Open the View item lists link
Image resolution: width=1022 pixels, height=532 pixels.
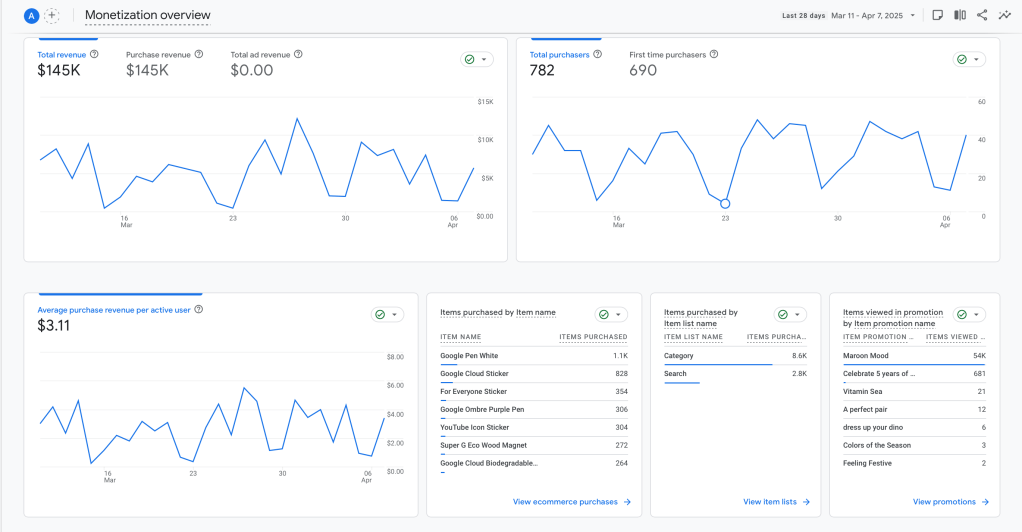pyautogui.click(x=776, y=502)
